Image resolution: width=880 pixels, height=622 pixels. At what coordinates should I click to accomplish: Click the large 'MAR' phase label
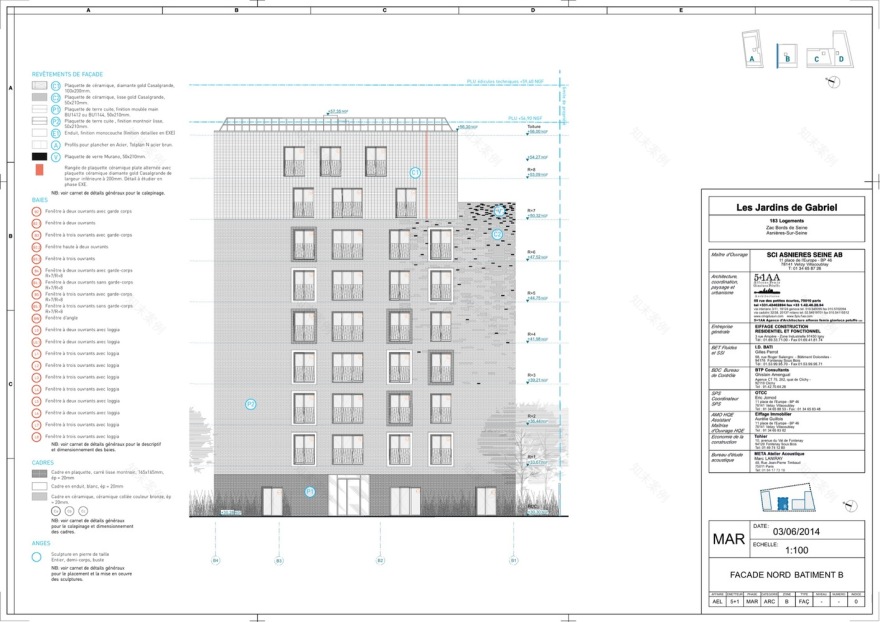coord(728,540)
